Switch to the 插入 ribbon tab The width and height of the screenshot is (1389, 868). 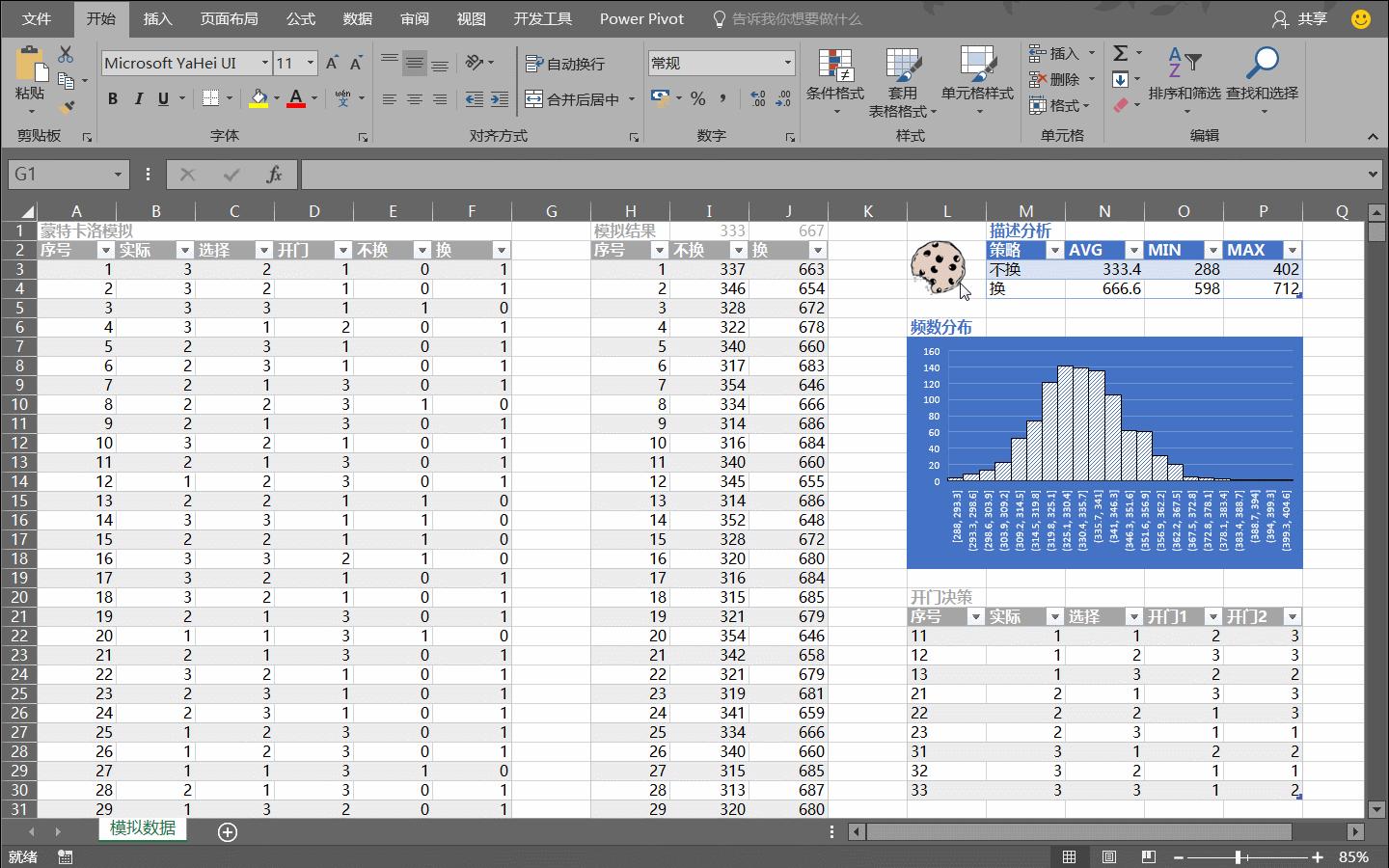(x=157, y=19)
